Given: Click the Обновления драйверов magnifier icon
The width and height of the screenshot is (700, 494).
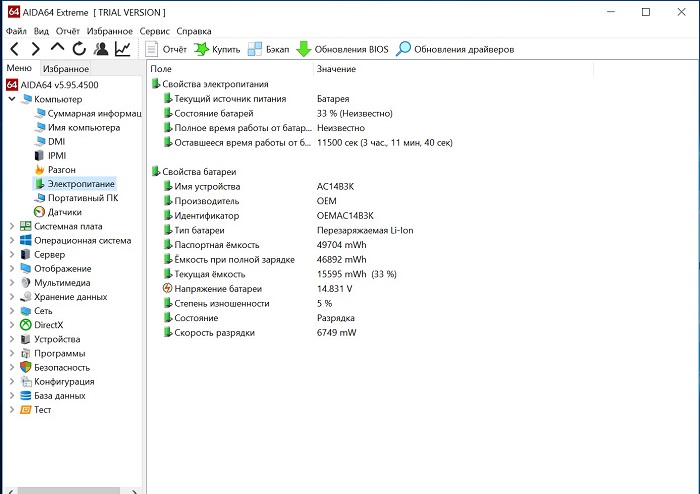Looking at the screenshot, I should tap(403, 49).
